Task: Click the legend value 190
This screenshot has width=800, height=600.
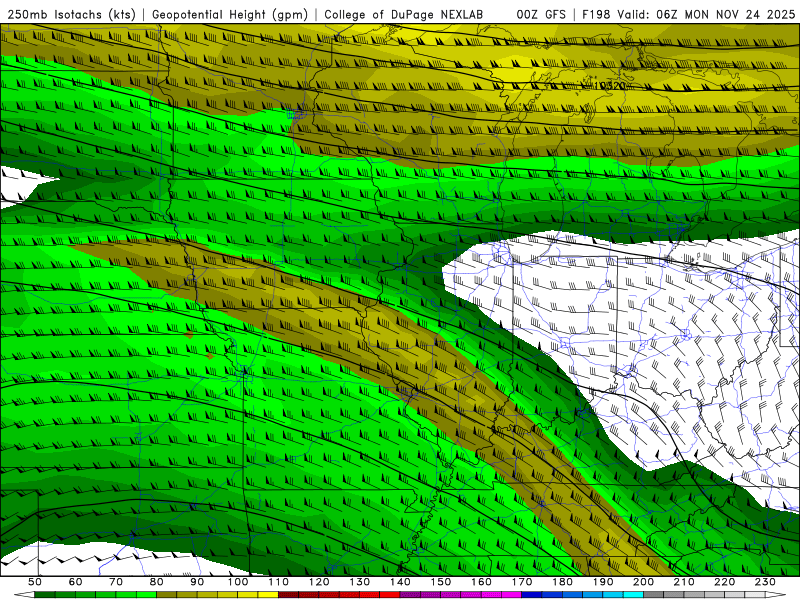Action: tap(603, 582)
